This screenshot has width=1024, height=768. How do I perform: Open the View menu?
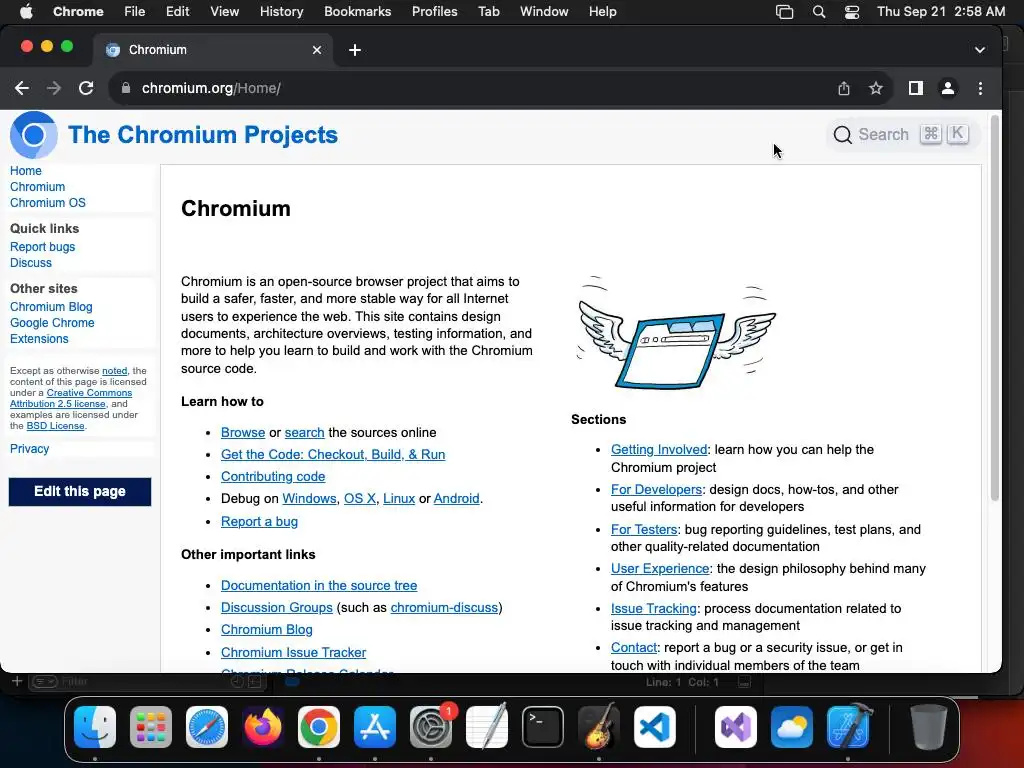224,12
